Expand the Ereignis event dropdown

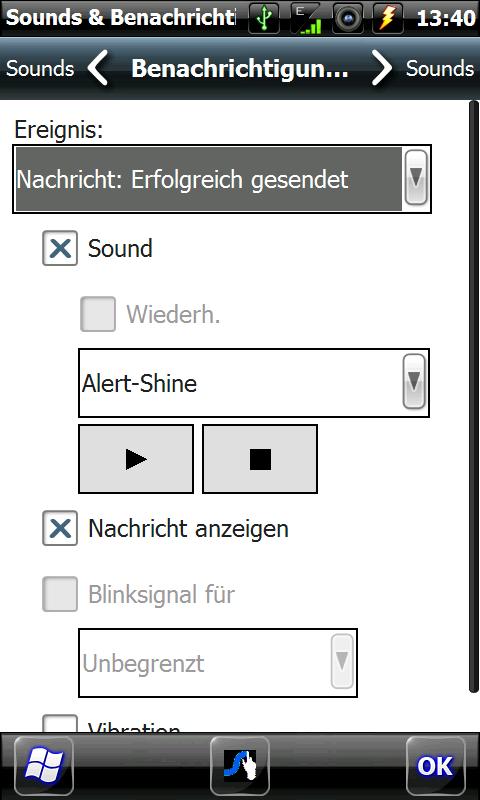click(x=222, y=179)
